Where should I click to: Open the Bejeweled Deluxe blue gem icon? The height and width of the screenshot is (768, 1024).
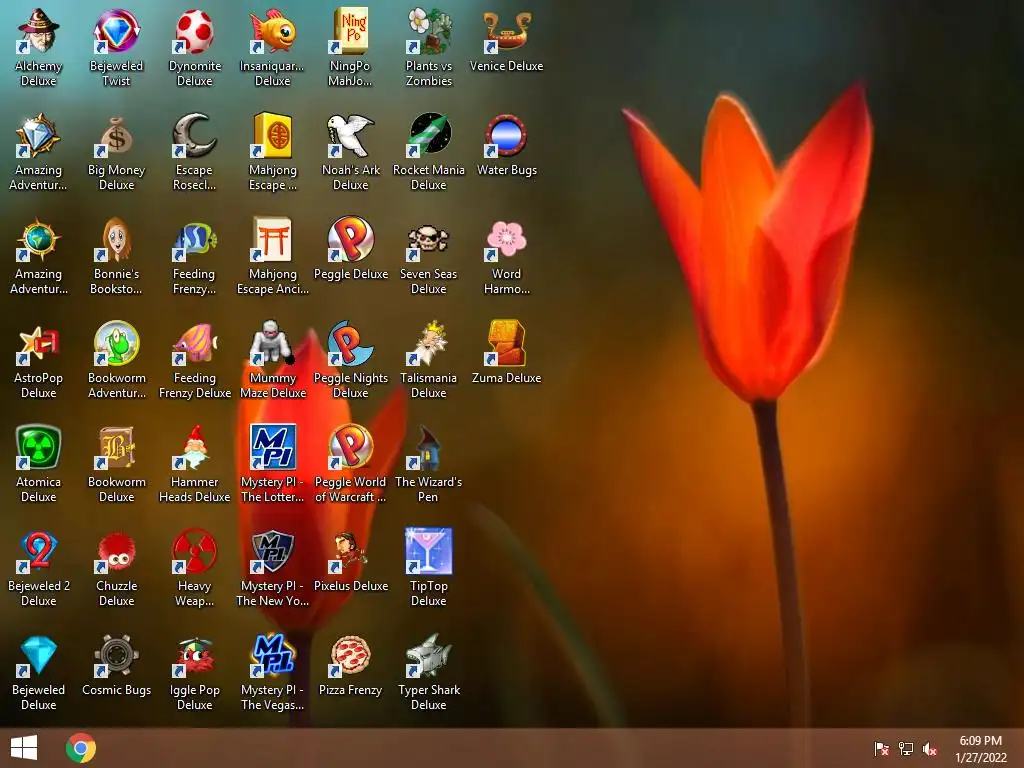coord(39,655)
